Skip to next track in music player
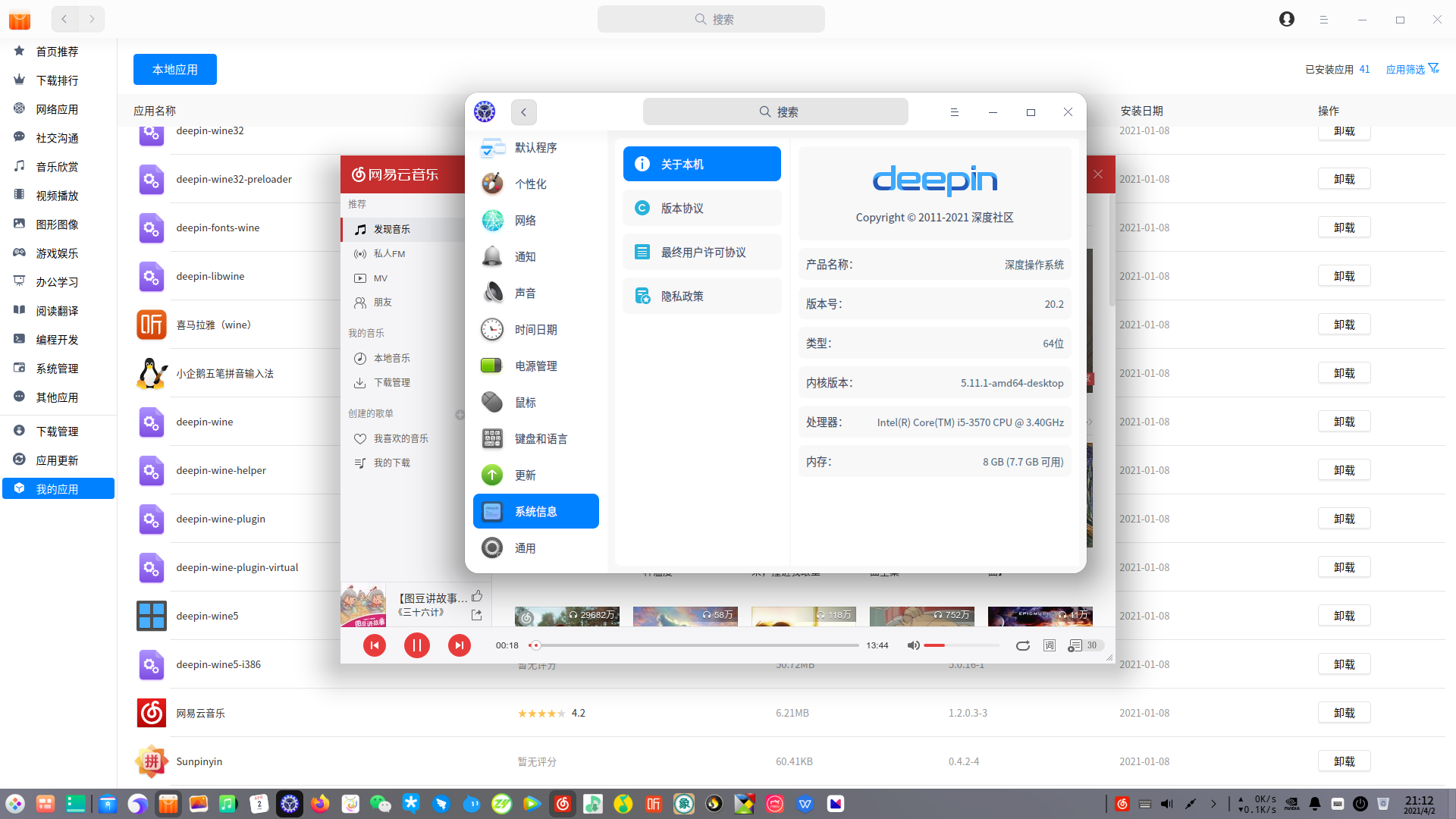Viewport: 1456px width, 819px height. coord(459,645)
